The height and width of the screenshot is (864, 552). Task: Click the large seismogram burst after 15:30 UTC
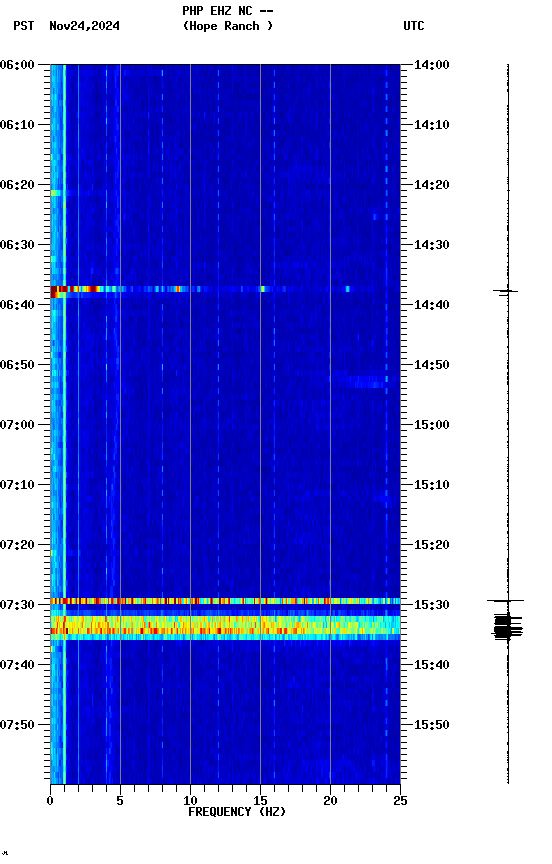507,627
